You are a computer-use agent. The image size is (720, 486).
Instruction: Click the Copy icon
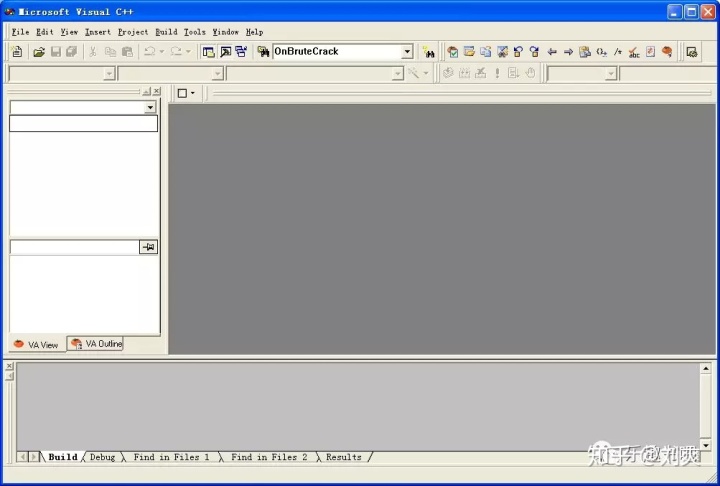pos(110,51)
